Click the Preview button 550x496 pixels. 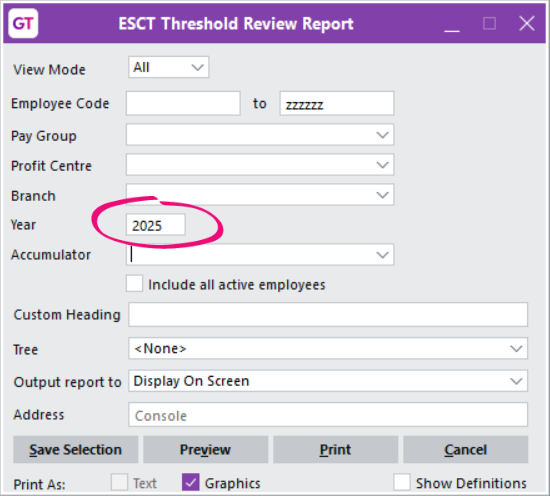tap(206, 450)
